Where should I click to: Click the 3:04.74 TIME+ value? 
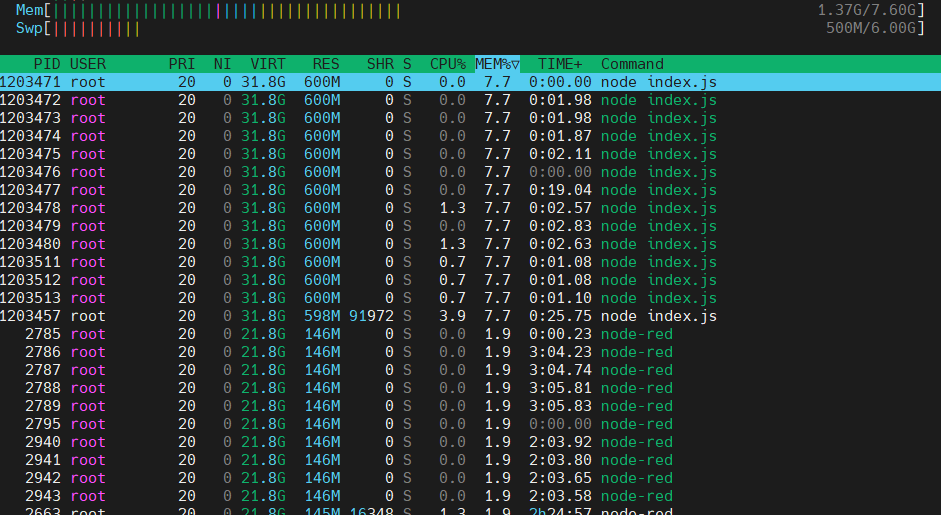tap(560, 370)
